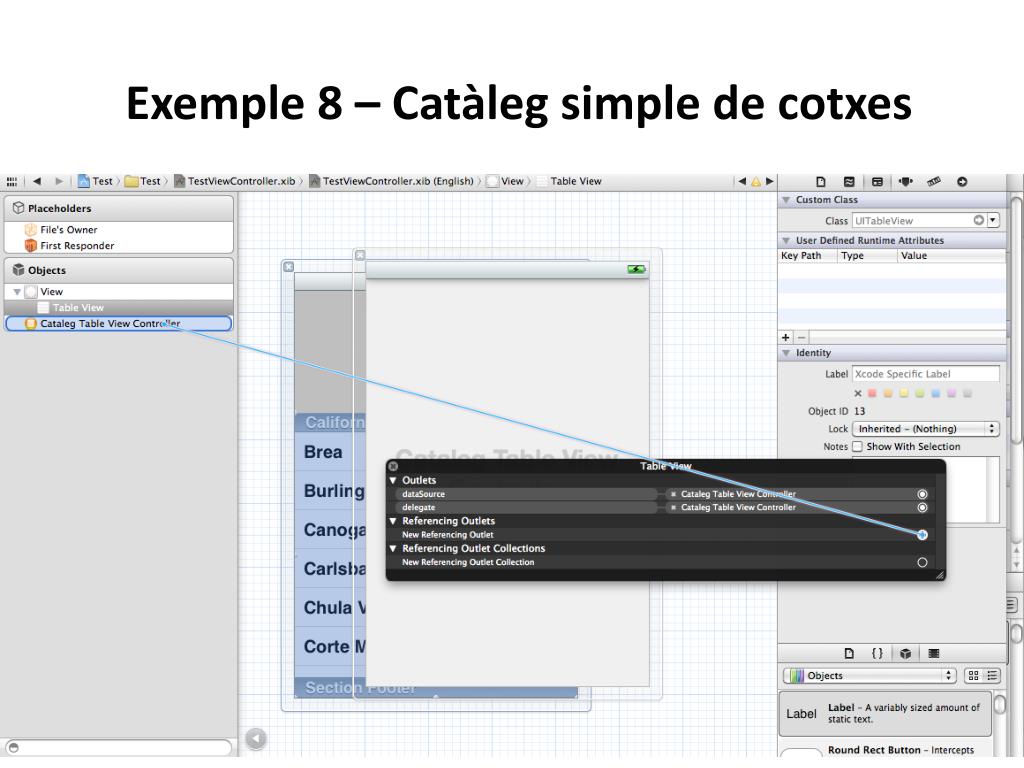Click the dataSource outlet connection circle

coord(922,494)
